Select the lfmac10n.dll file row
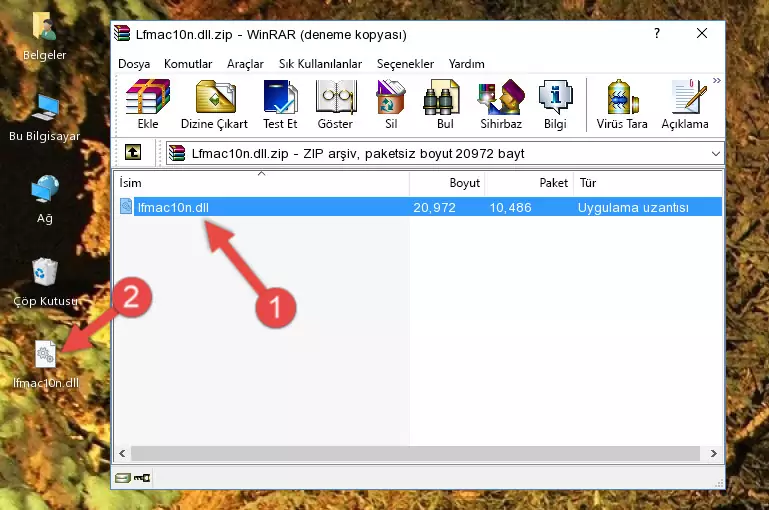The image size is (769, 510). point(419,207)
